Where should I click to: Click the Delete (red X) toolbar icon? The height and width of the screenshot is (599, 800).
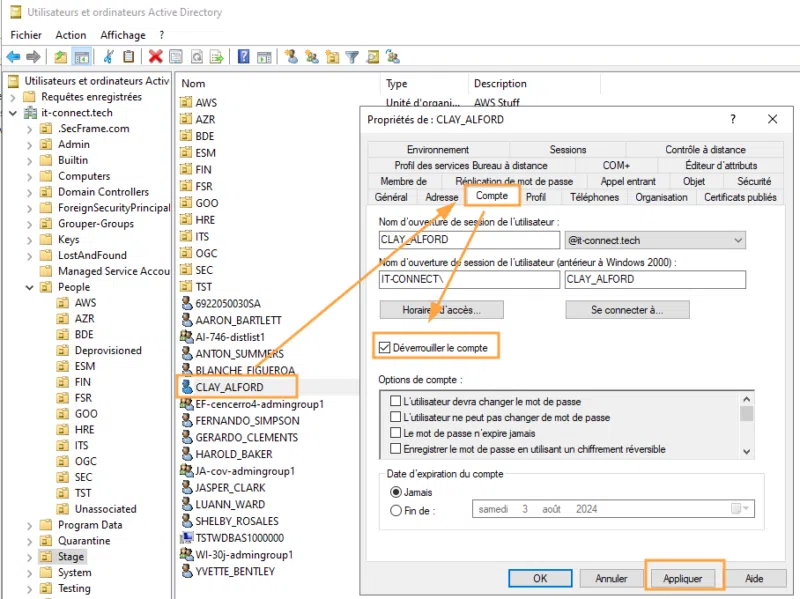coord(155,56)
